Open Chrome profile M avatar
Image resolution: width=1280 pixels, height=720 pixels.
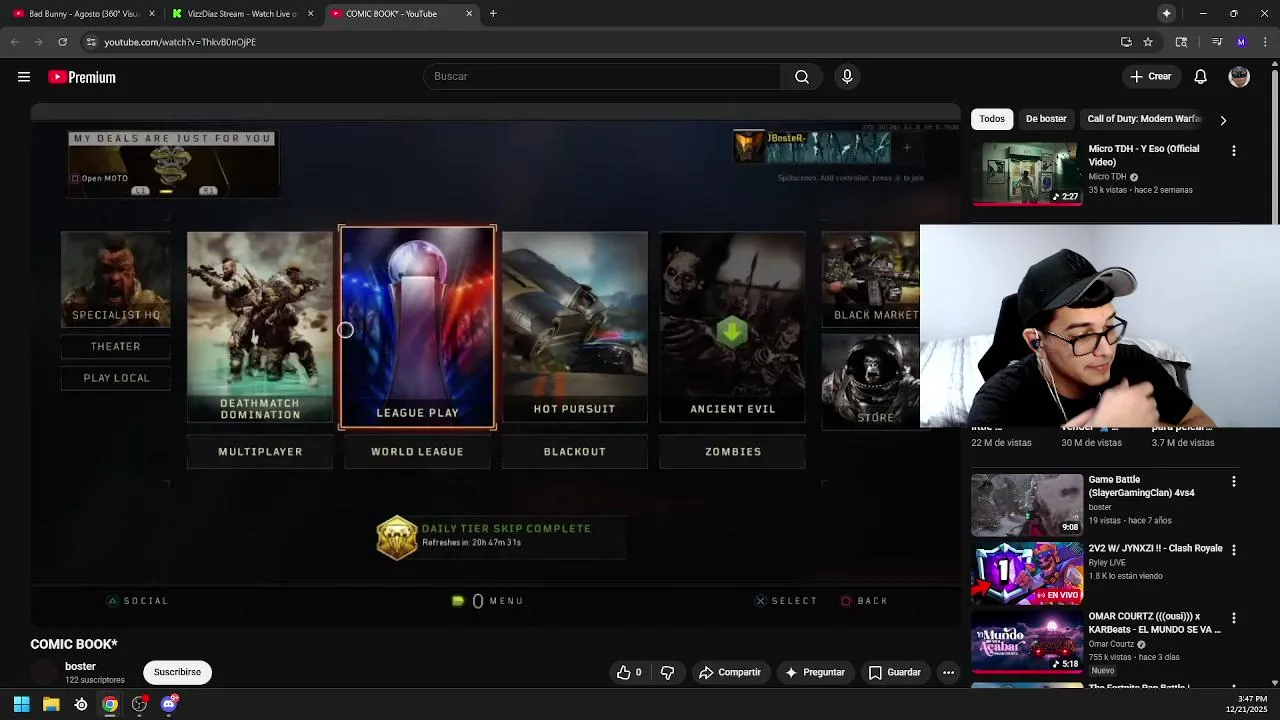(1241, 42)
